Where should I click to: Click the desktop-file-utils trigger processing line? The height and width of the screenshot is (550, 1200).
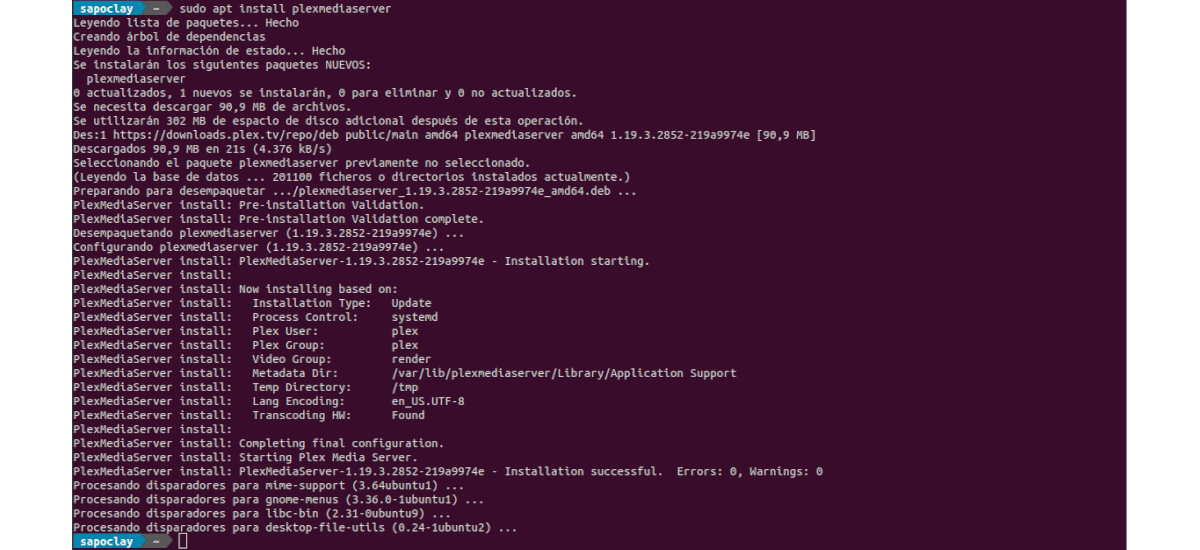tap(294, 527)
